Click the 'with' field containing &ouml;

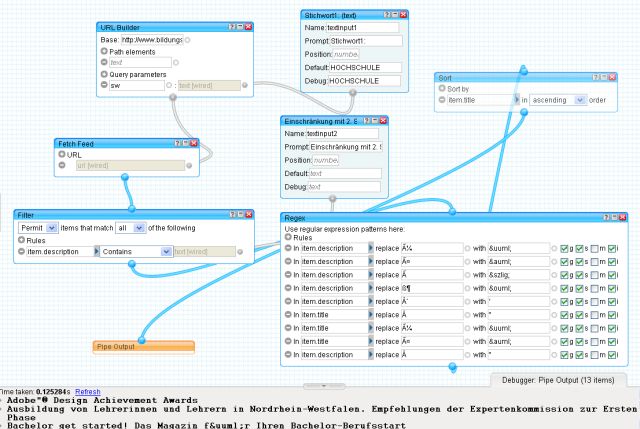(519, 288)
